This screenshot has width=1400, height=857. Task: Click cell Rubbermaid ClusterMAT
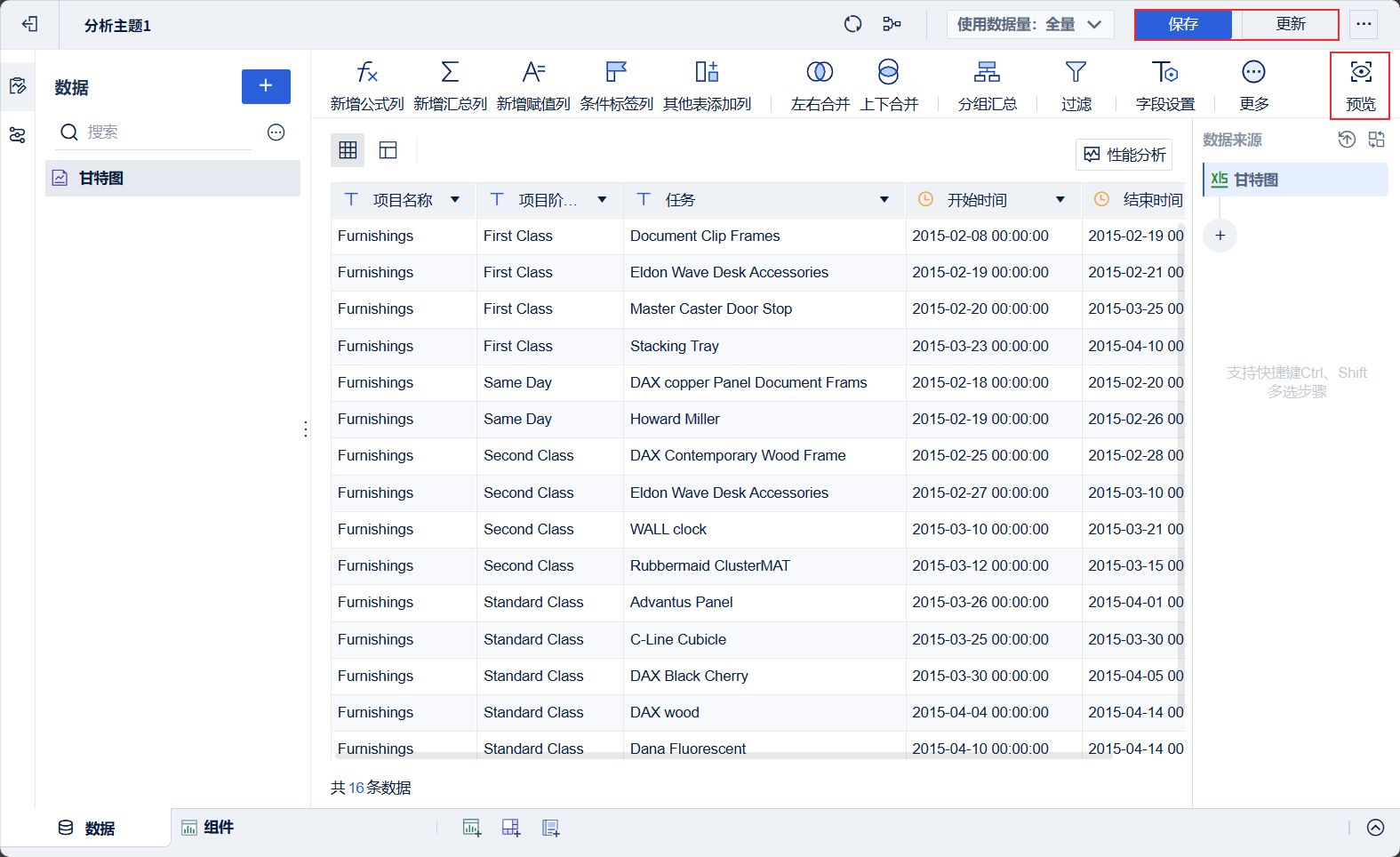pos(764,566)
